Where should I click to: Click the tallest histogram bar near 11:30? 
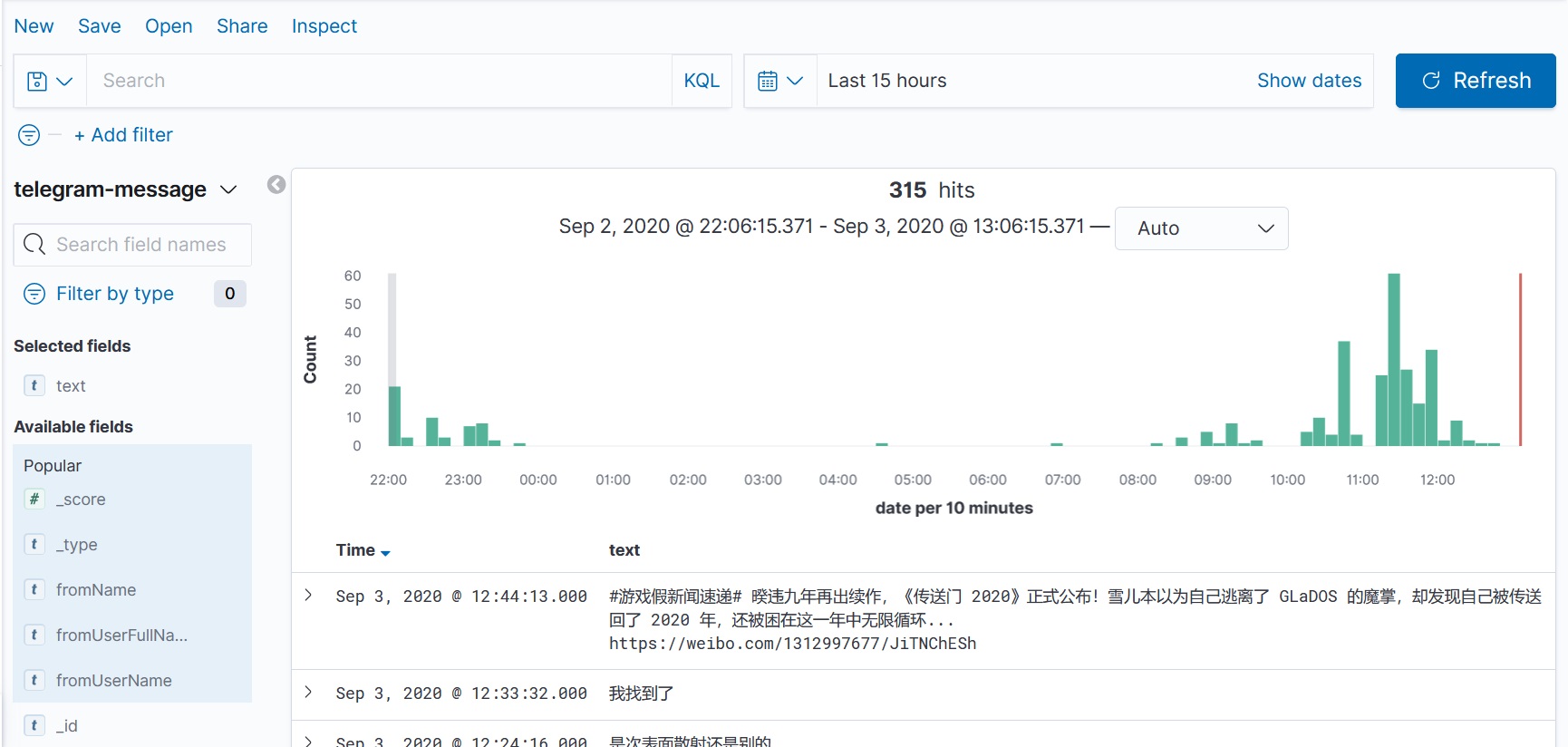pyautogui.click(x=1393, y=363)
